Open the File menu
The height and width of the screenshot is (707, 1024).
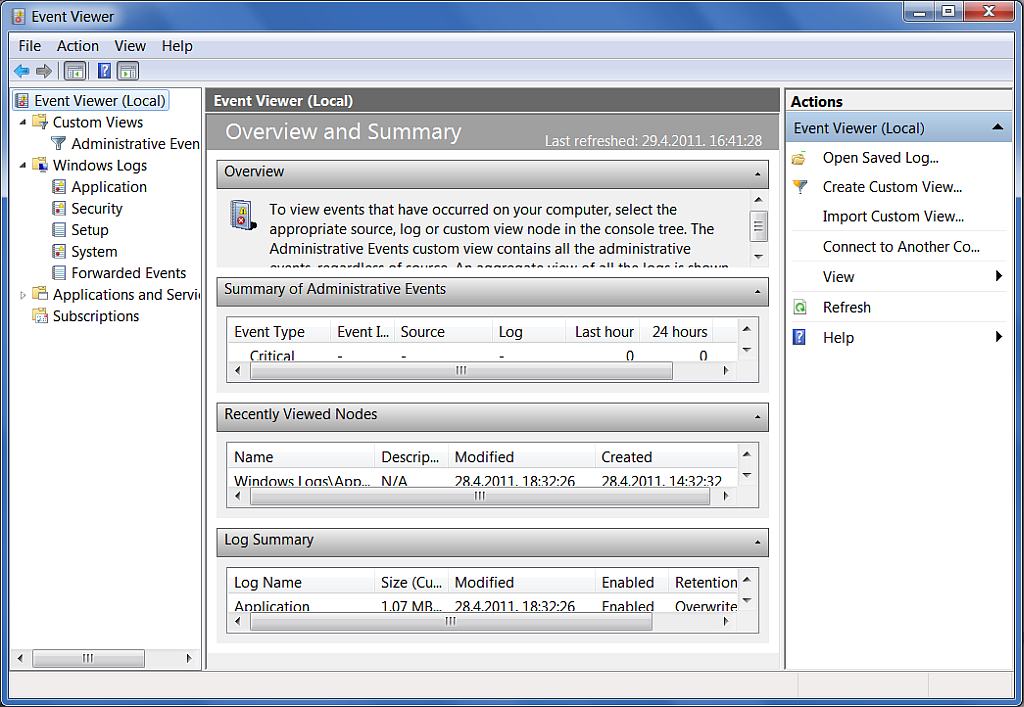click(29, 46)
